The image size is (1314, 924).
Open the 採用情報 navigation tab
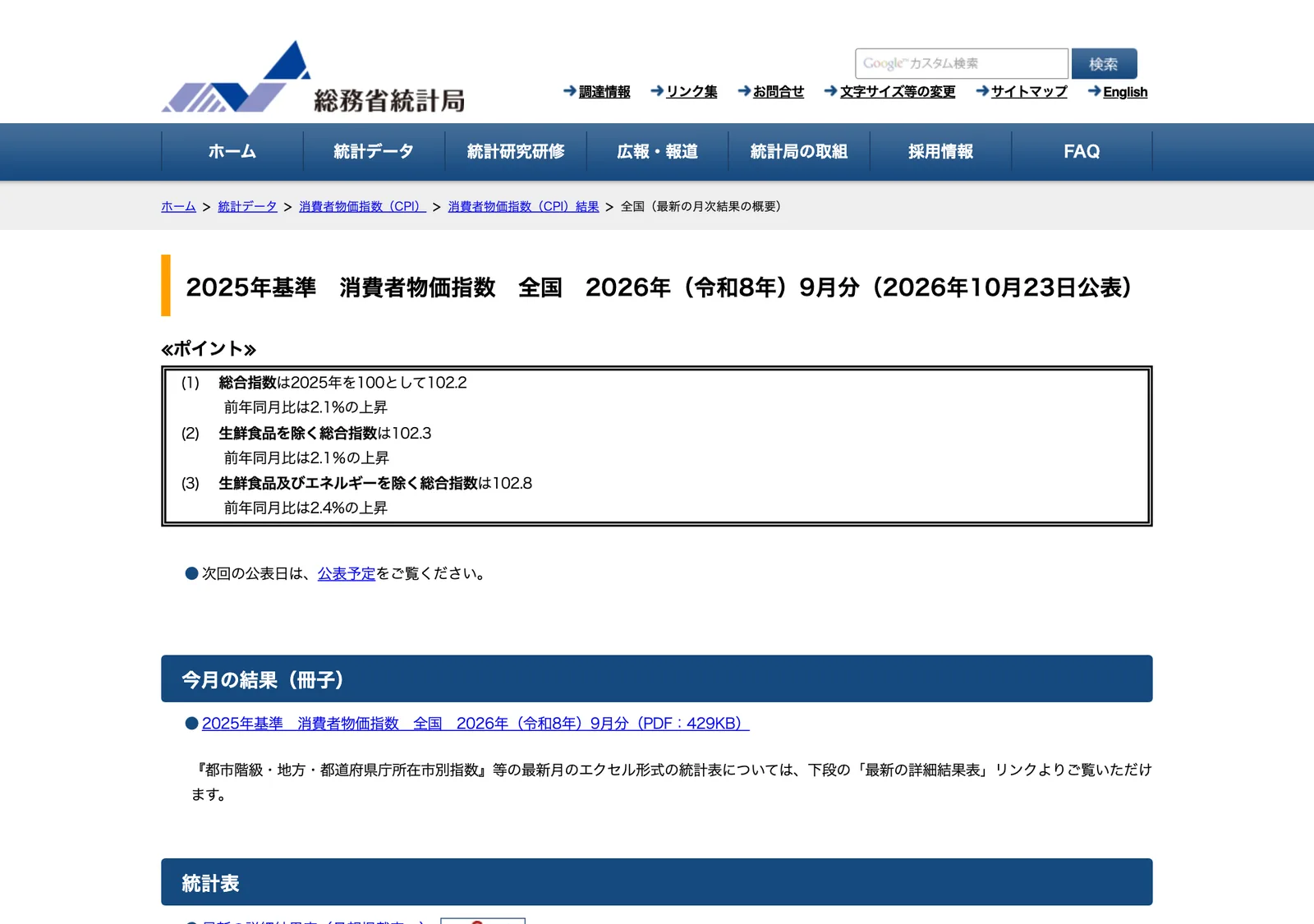[940, 151]
